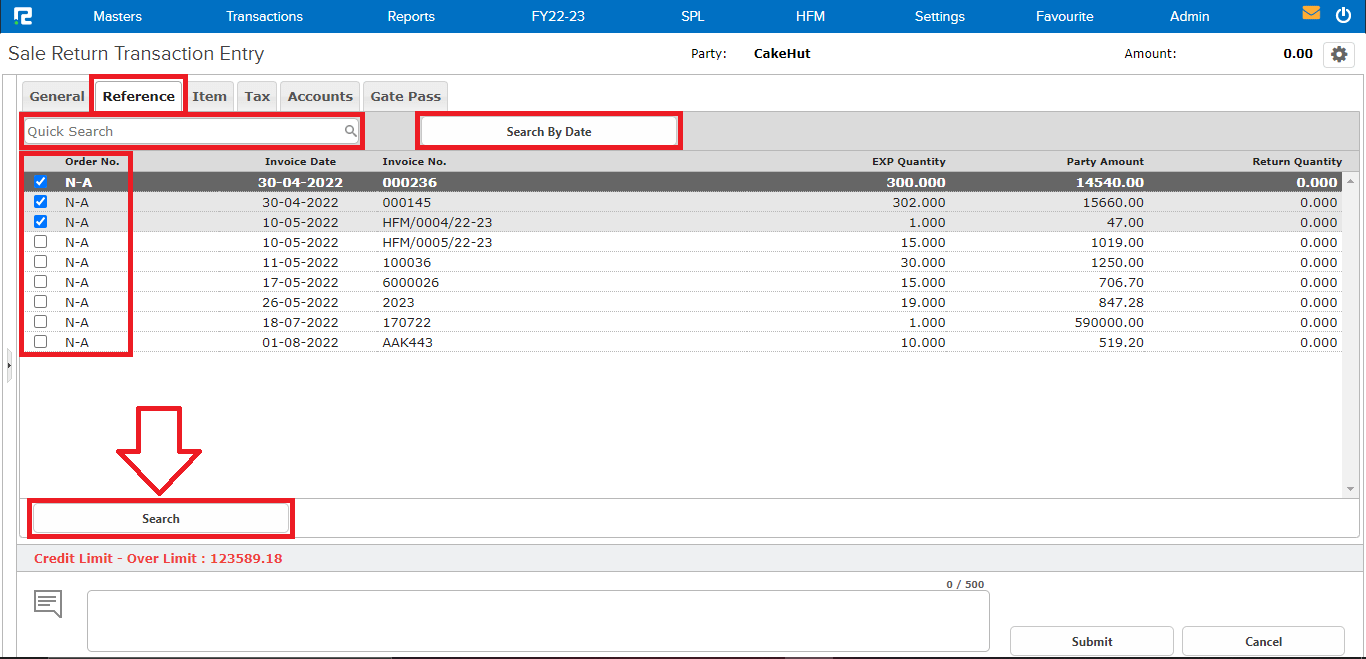The image size is (1366, 659).
Task: Click the magnifier icon in Quick Search
Action: point(351,131)
